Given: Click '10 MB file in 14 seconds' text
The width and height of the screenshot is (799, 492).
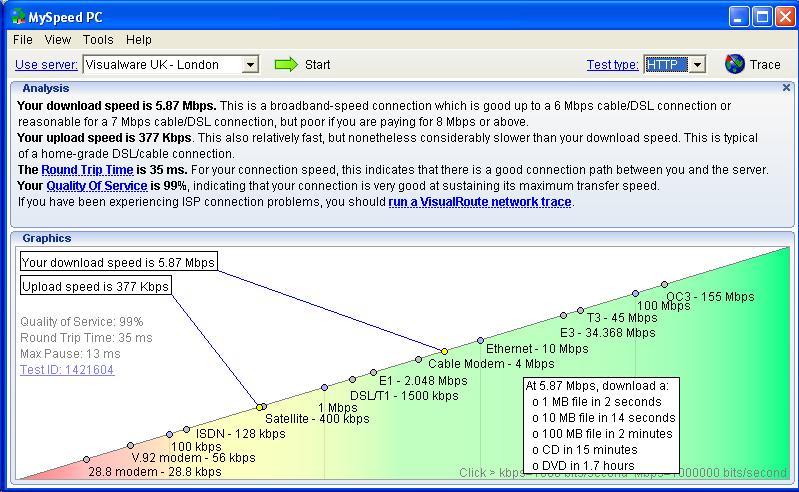Looking at the screenshot, I should (608, 418).
